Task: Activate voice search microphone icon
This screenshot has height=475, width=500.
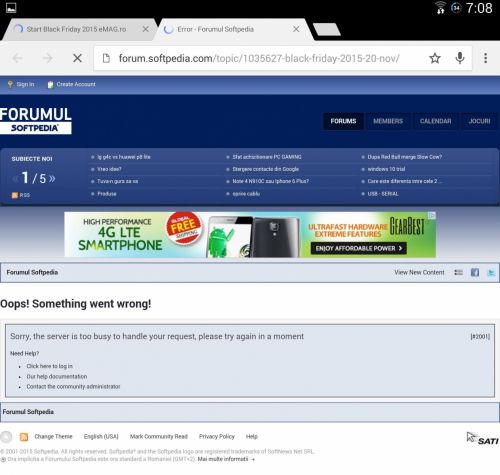Action: [460, 58]
